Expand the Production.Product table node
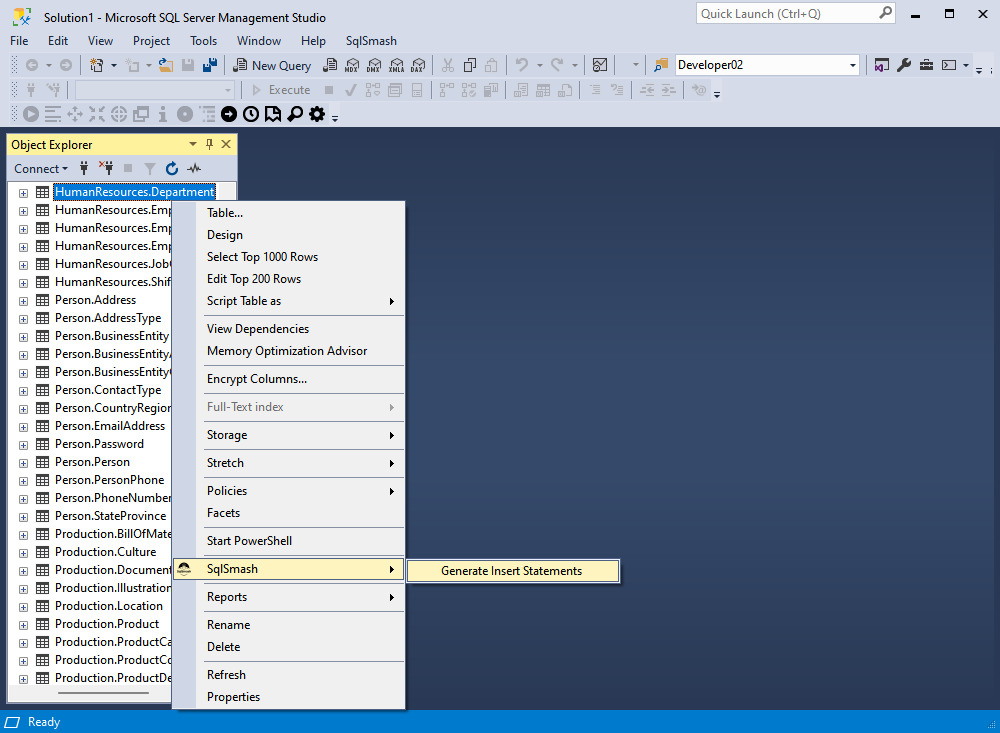The height and width of the screenshot is (733, 1000). [x=24, y=625]
